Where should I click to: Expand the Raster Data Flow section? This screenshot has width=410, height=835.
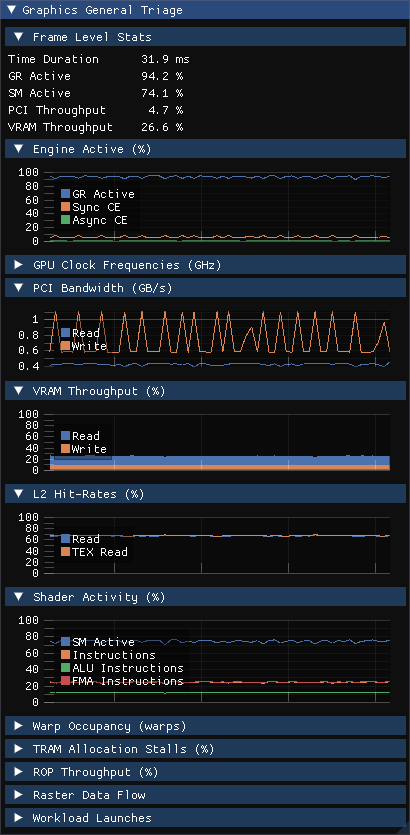click(x=205, y=795)
